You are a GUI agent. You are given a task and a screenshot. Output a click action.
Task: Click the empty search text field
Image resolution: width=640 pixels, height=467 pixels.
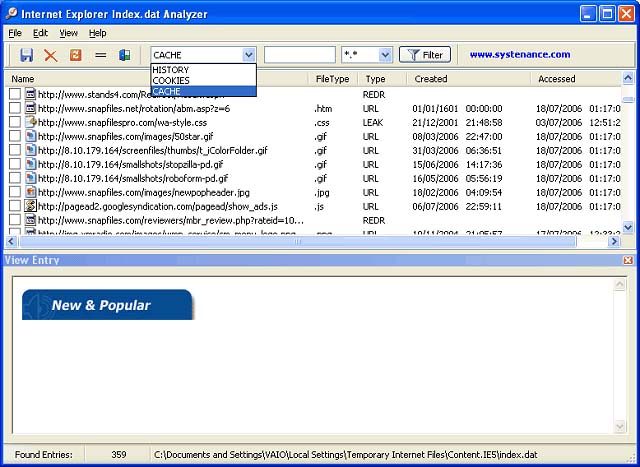tap(300, 55)
